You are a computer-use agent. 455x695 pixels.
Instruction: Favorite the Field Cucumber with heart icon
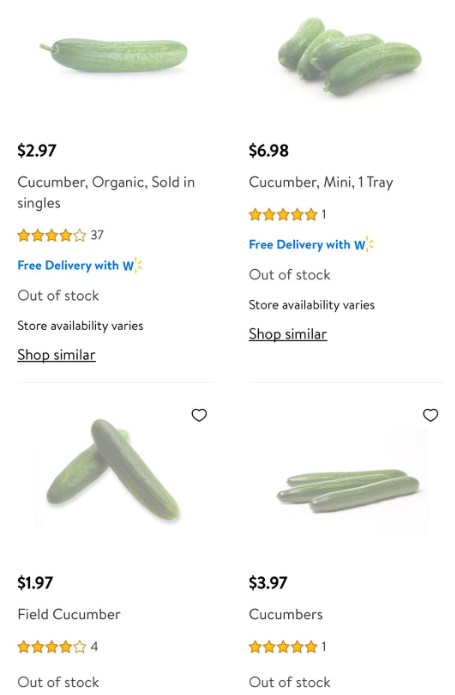pyautogui.click(x=199, y=415)
